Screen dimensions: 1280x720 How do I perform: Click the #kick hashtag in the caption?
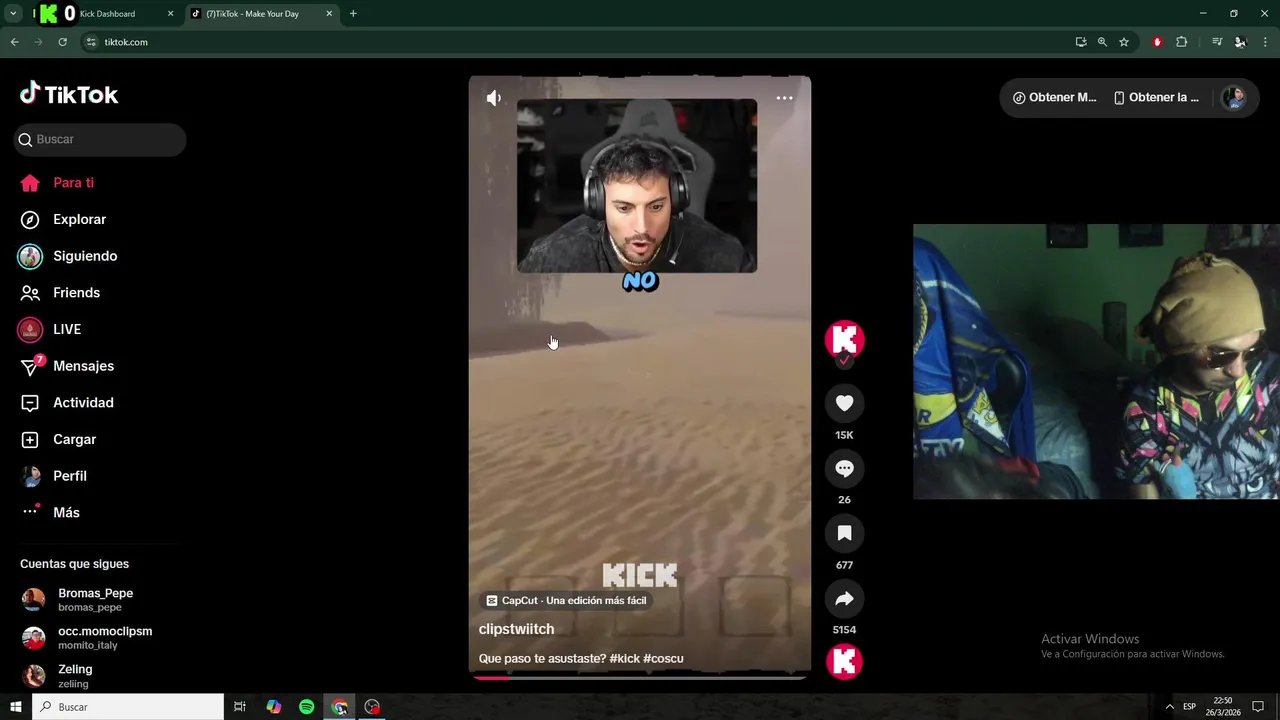click(x=624, y=659)
